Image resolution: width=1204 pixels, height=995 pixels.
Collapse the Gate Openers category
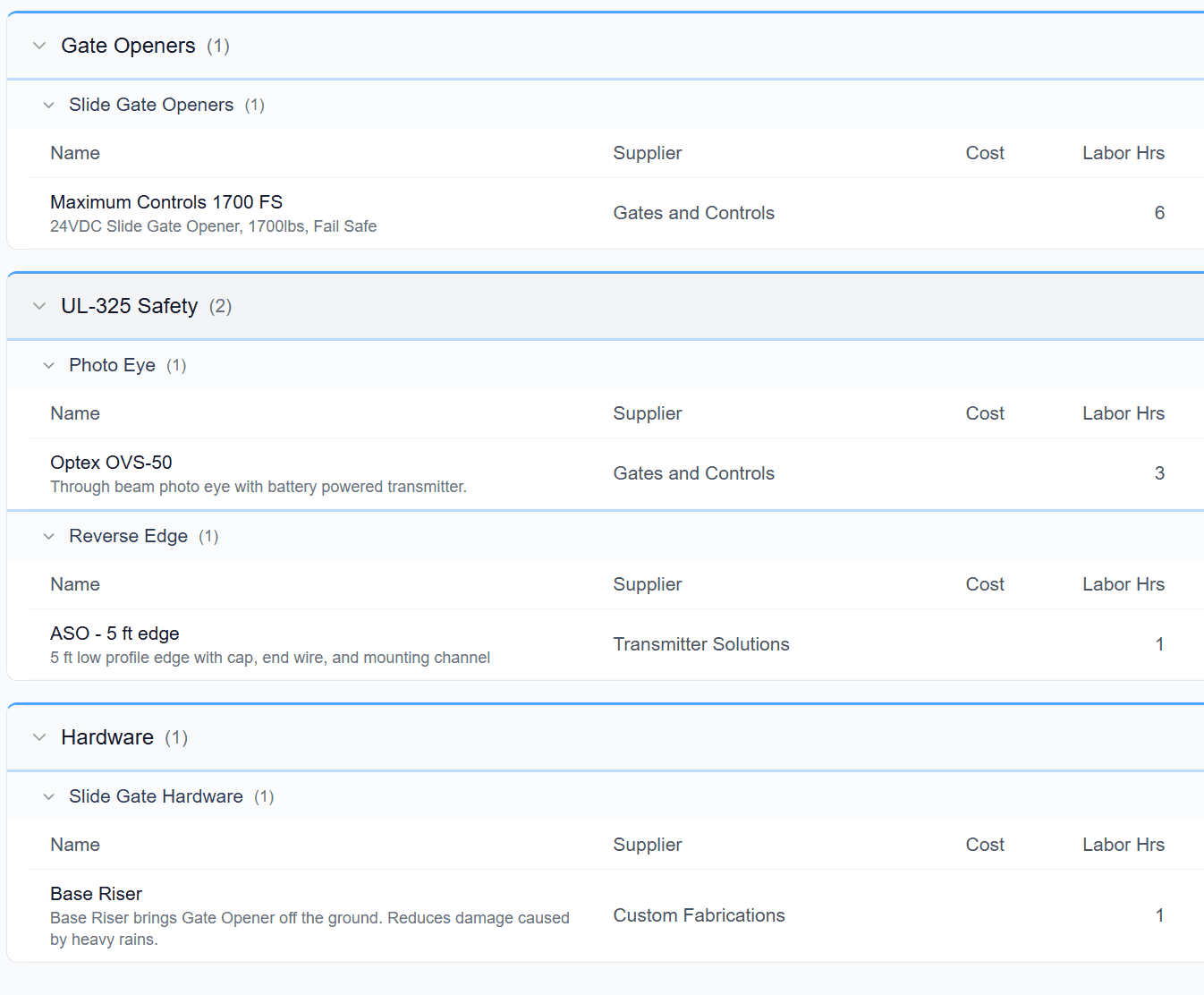pyautogui.click(x=39, y=45)
